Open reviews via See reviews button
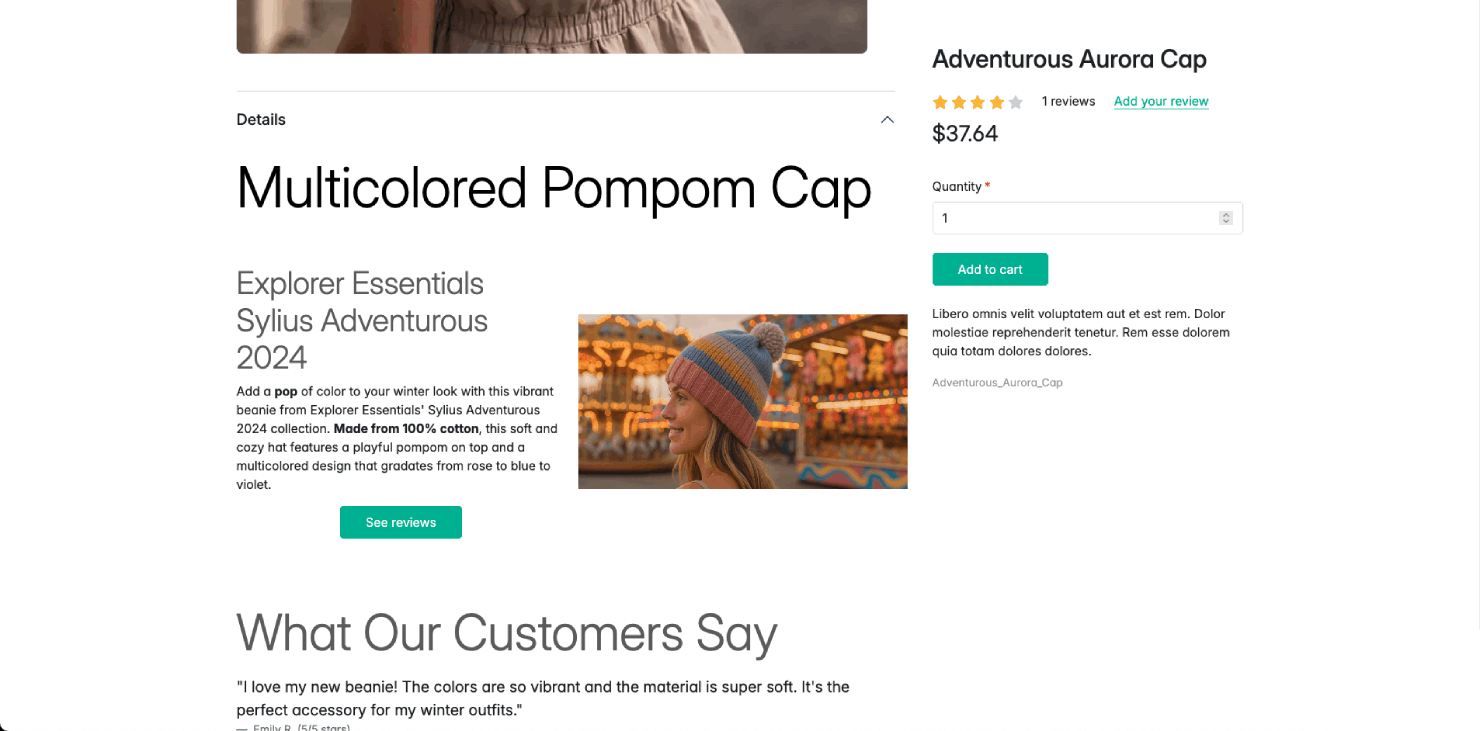The image size is (1480, 731). coord(401,522)
